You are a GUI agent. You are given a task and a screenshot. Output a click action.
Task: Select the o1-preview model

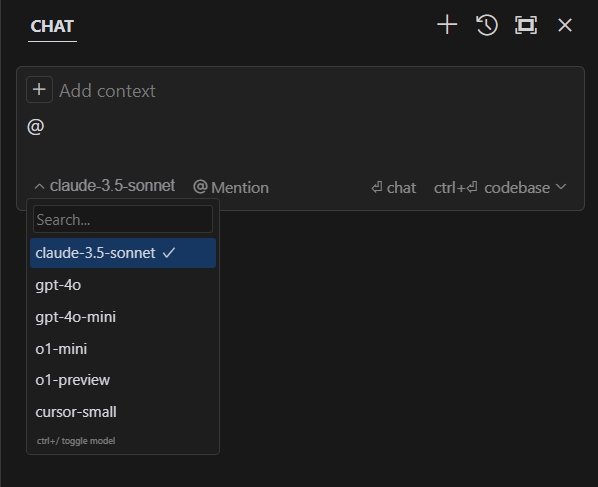pos(123,380)
